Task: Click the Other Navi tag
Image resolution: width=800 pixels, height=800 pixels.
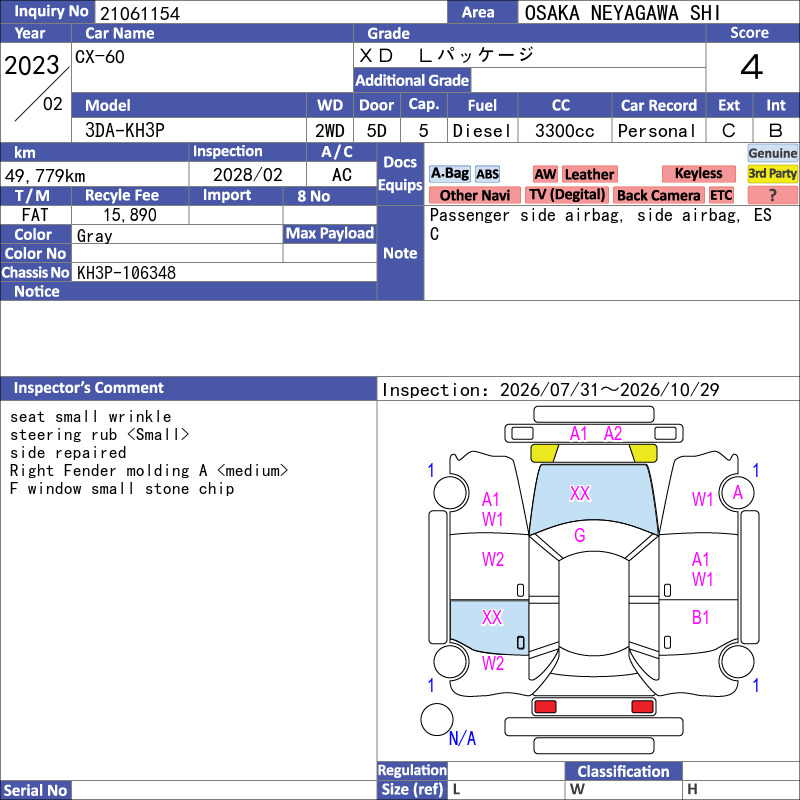Action: pyautogui.click(x=474, y=195)
